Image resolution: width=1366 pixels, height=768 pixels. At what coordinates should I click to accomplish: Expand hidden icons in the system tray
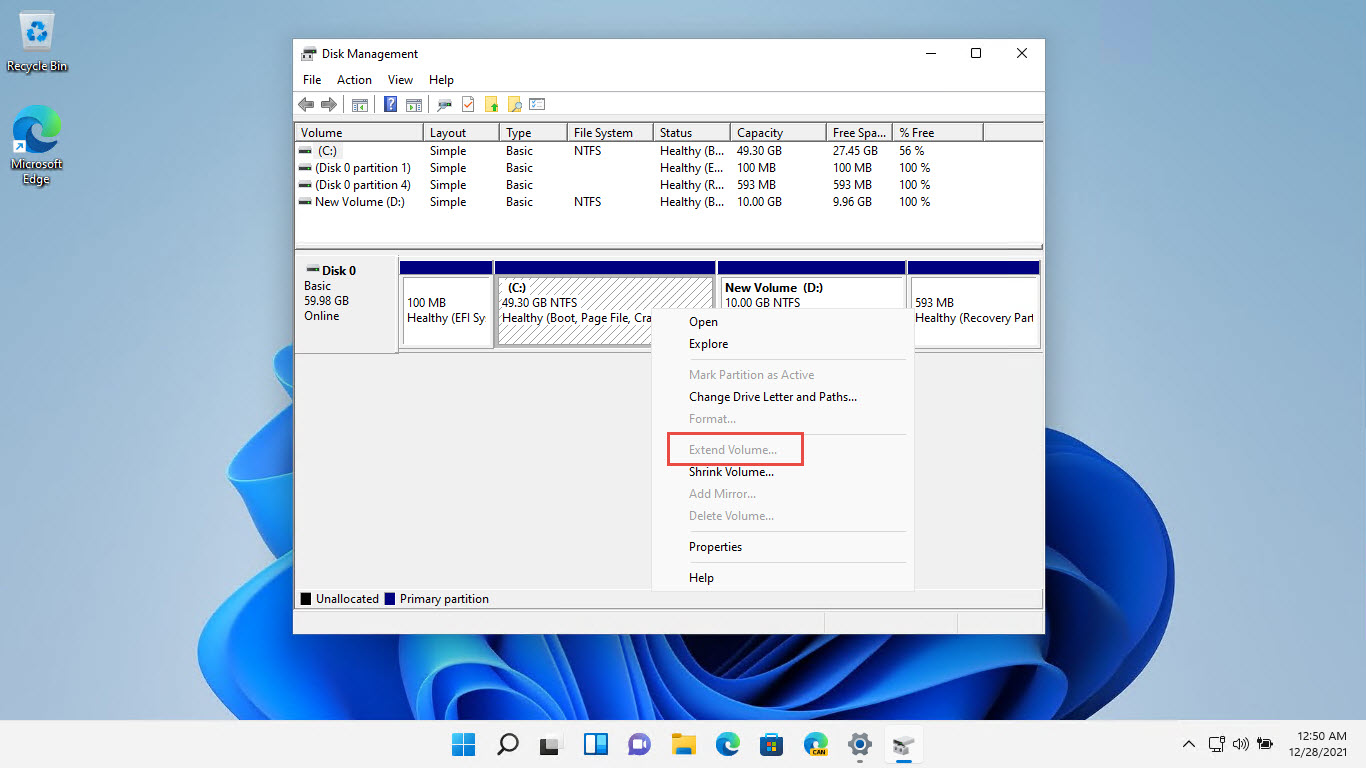pyautogui.click(x=1188, y=744)
